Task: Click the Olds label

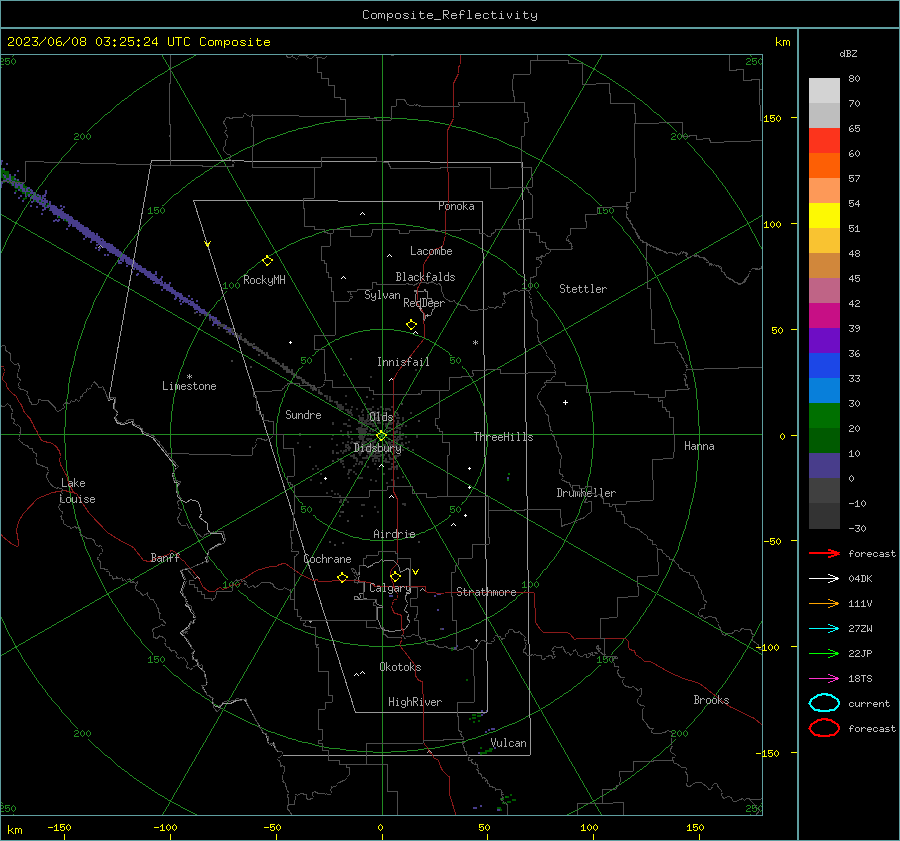Action: [381, 417]
